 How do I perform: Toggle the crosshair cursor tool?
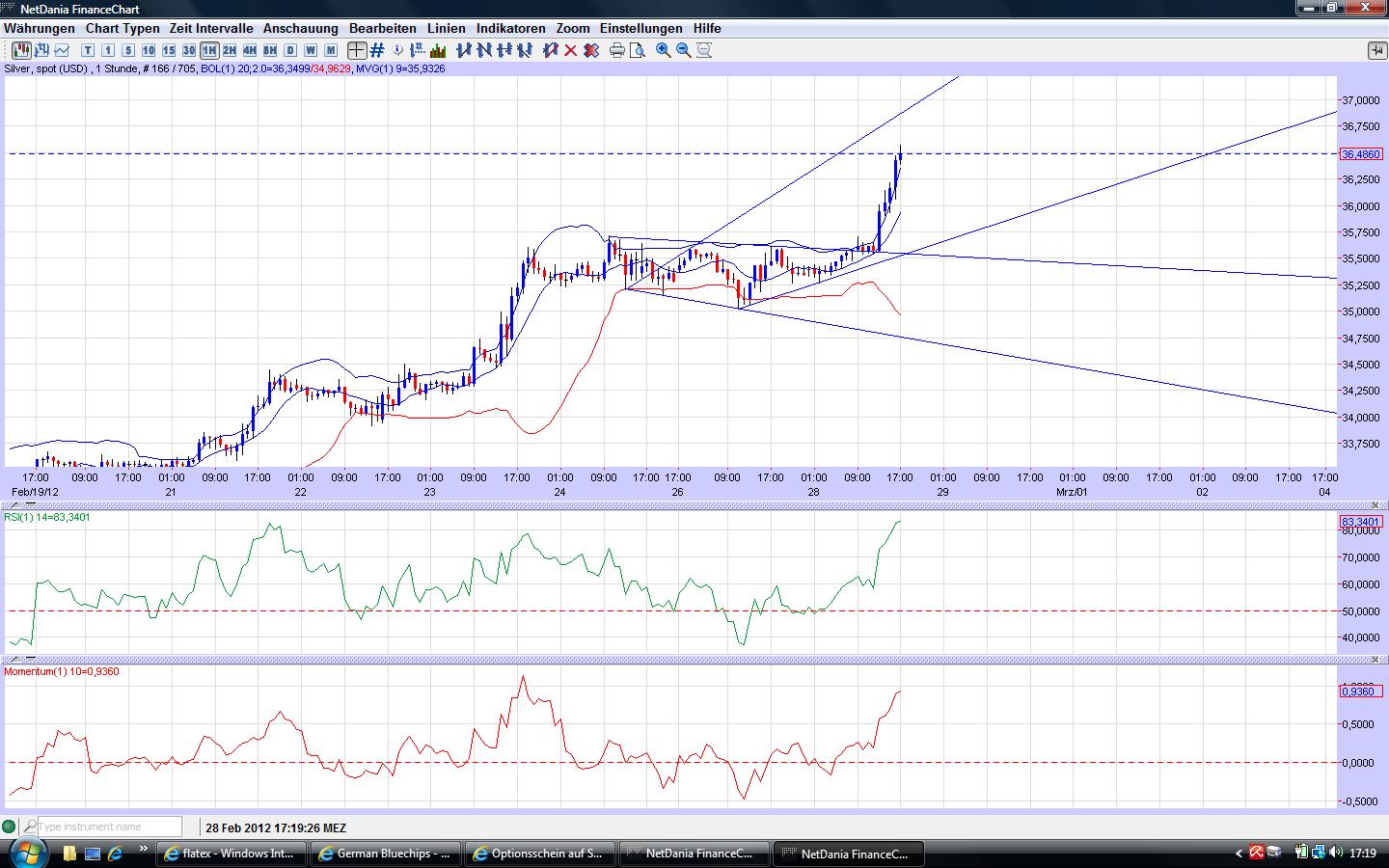point(357,50)
